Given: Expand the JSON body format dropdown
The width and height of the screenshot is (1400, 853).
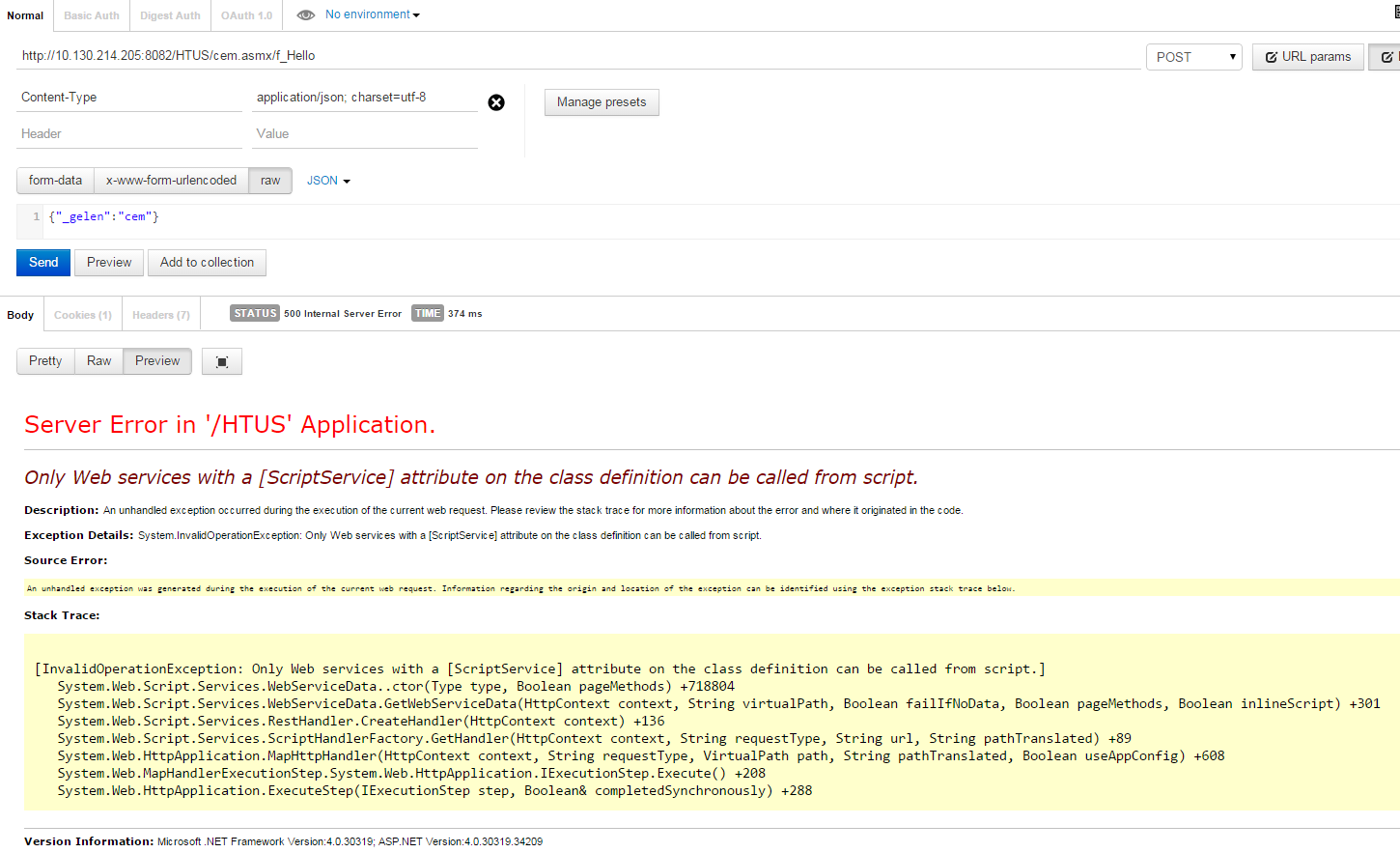Looking at the screenshot, I should pyautogui.click(x=328, y=181).
